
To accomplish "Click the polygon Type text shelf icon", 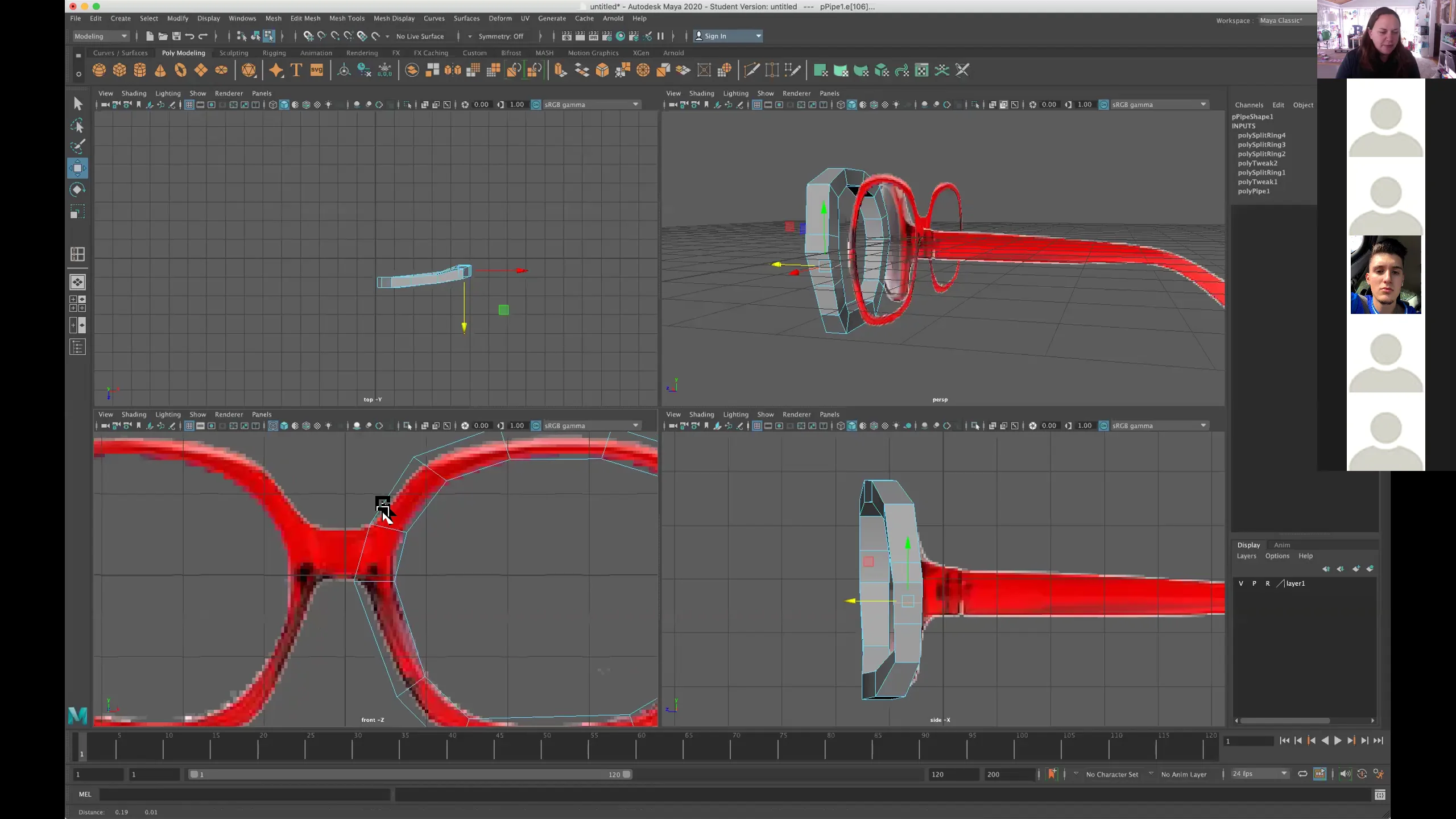I will pos(296,70).
